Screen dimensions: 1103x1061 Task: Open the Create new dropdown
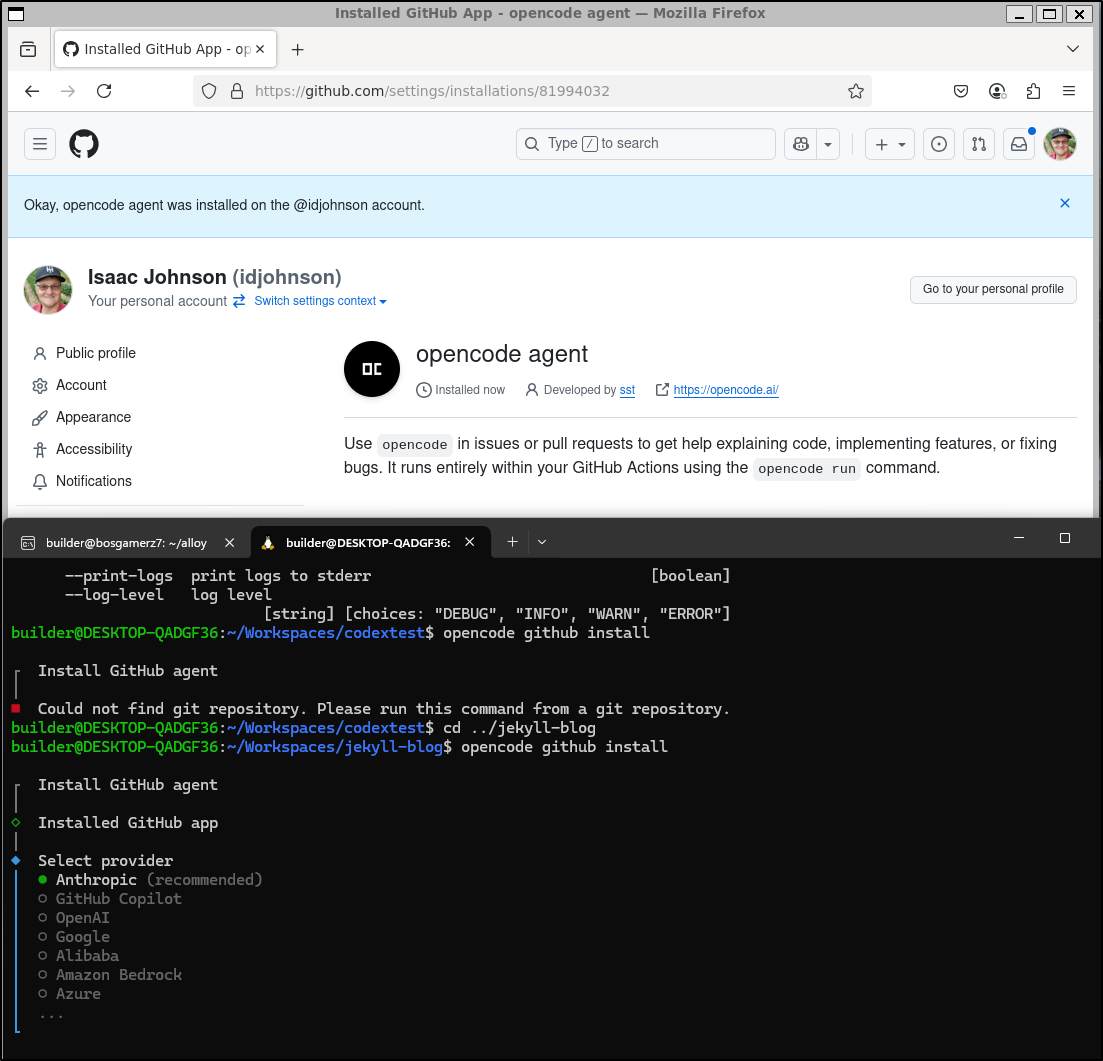coord(889,144)
